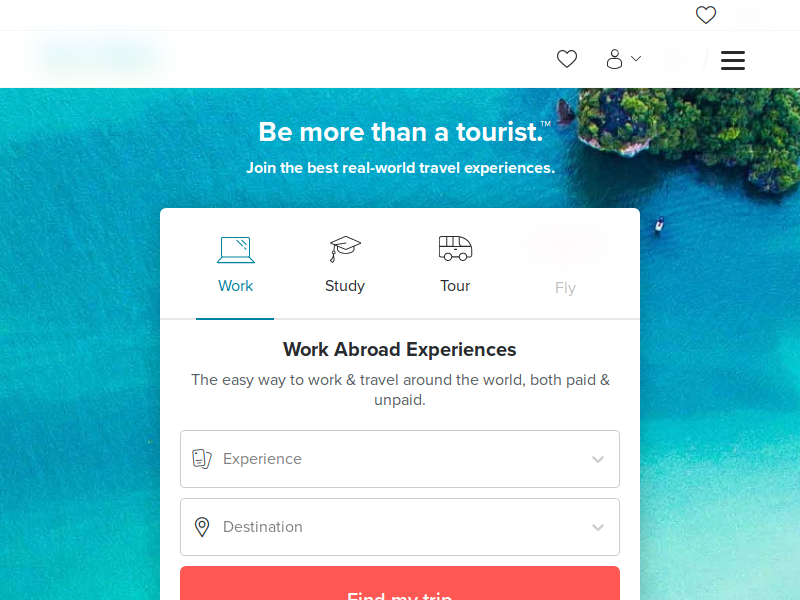This screenshot has width=800, height=600.
Task: Expand the Destination dropdown chevron
Action: 598,527
